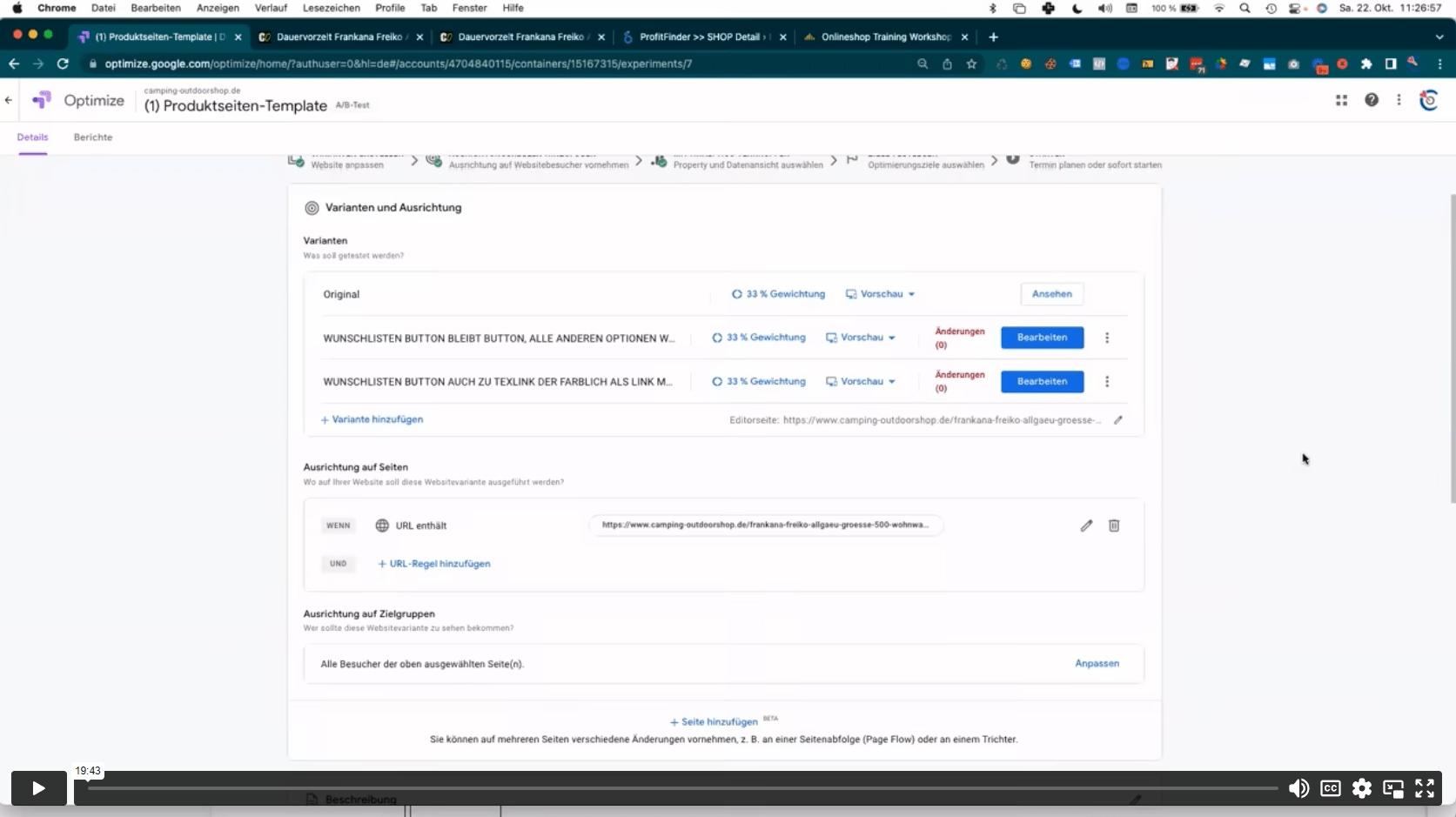
Task: Expand Vorschau dropdown for second Wunschlisten variant
Action: [x=861, y=382]
